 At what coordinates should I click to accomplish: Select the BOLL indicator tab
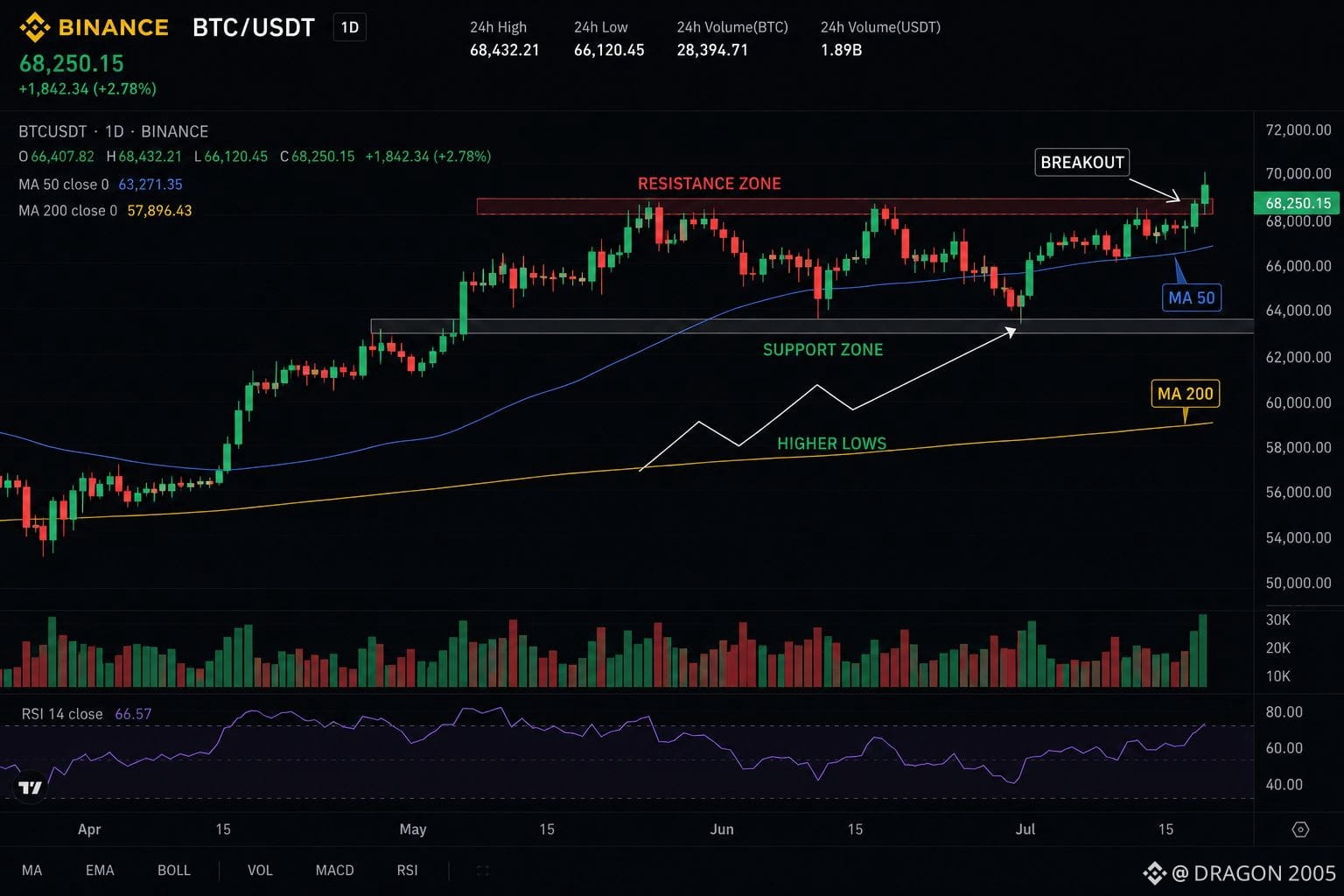tap(174, 871)
